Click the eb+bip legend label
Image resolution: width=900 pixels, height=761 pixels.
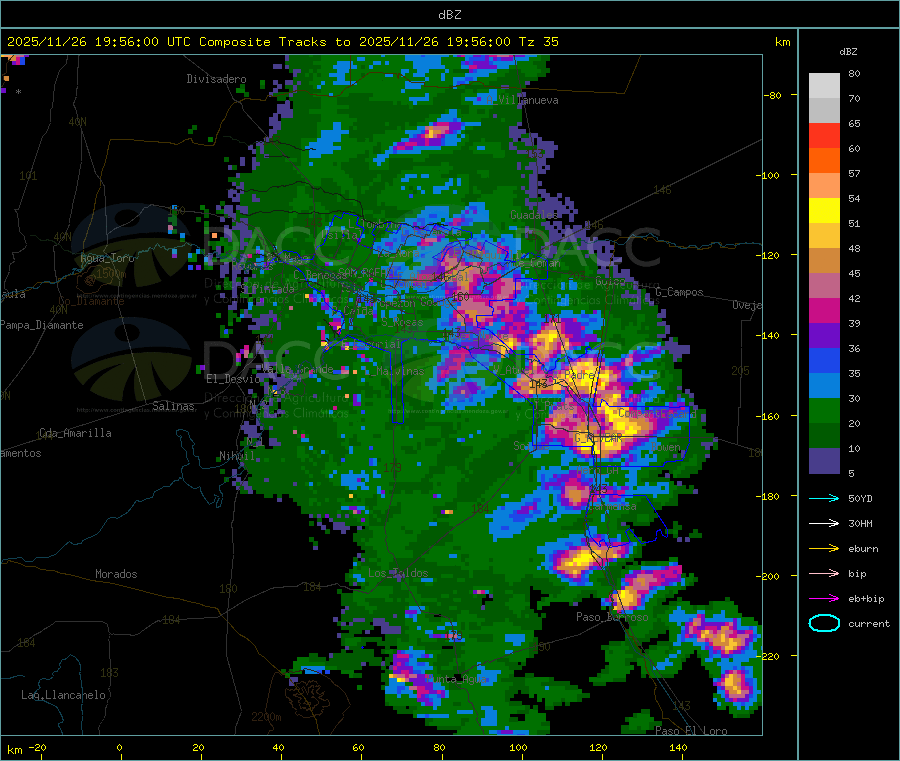click(x=866, y=599)
